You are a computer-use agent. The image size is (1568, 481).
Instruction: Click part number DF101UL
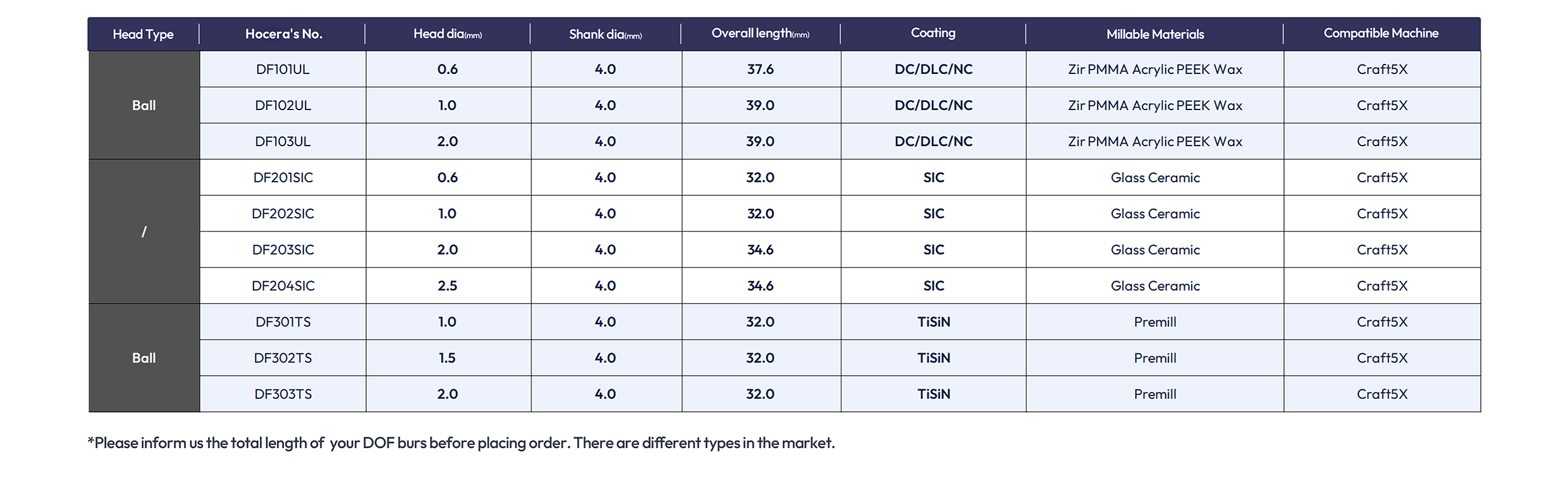pyautogui.click(x=283, y=69)
